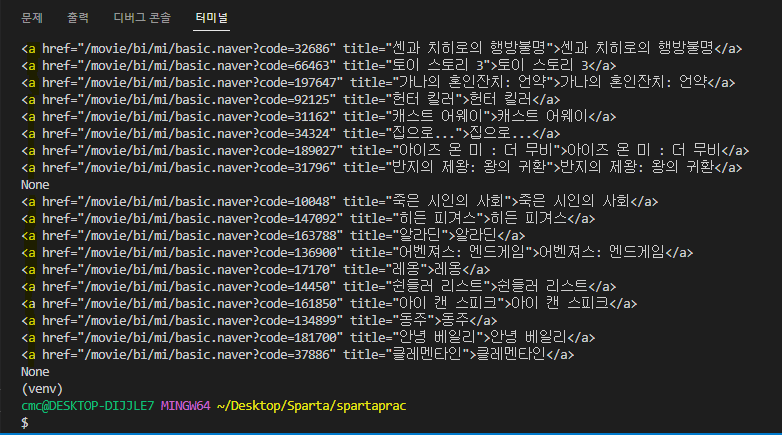Click the 알라딘 line code=163788

(273, 235)
